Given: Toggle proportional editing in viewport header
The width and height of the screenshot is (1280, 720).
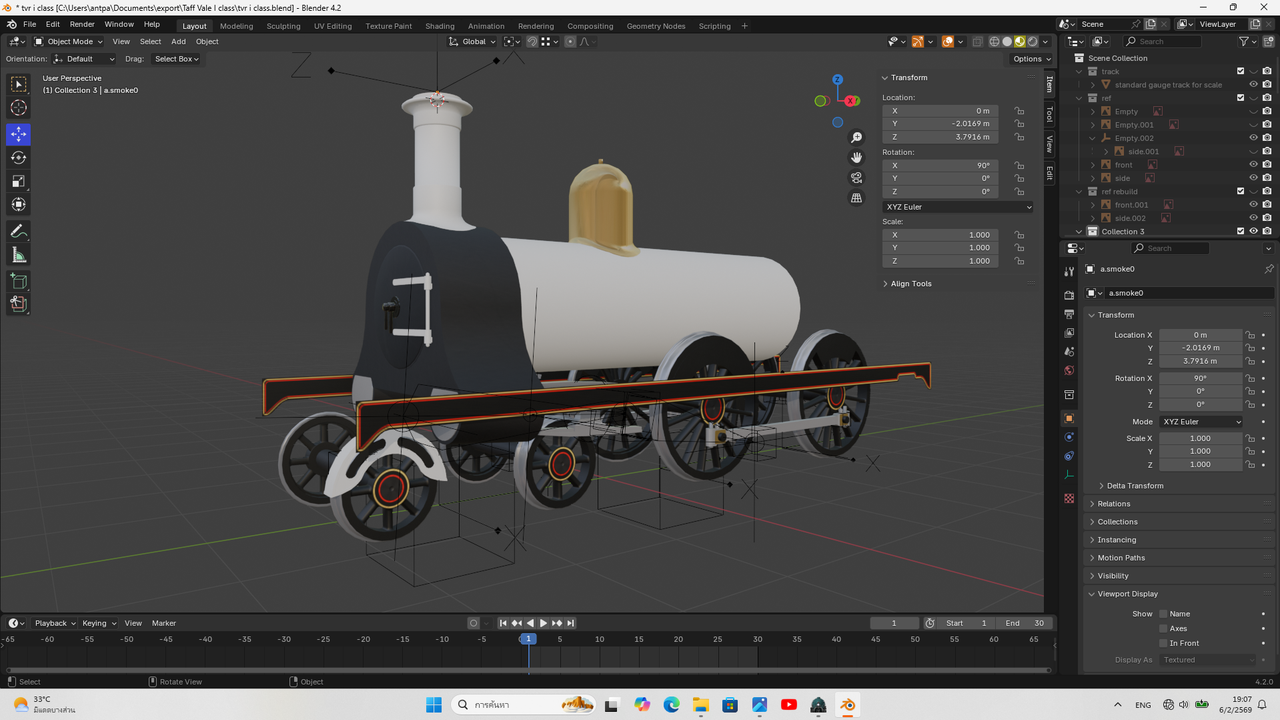Looking at the screenshot, I should pos(570,42).
